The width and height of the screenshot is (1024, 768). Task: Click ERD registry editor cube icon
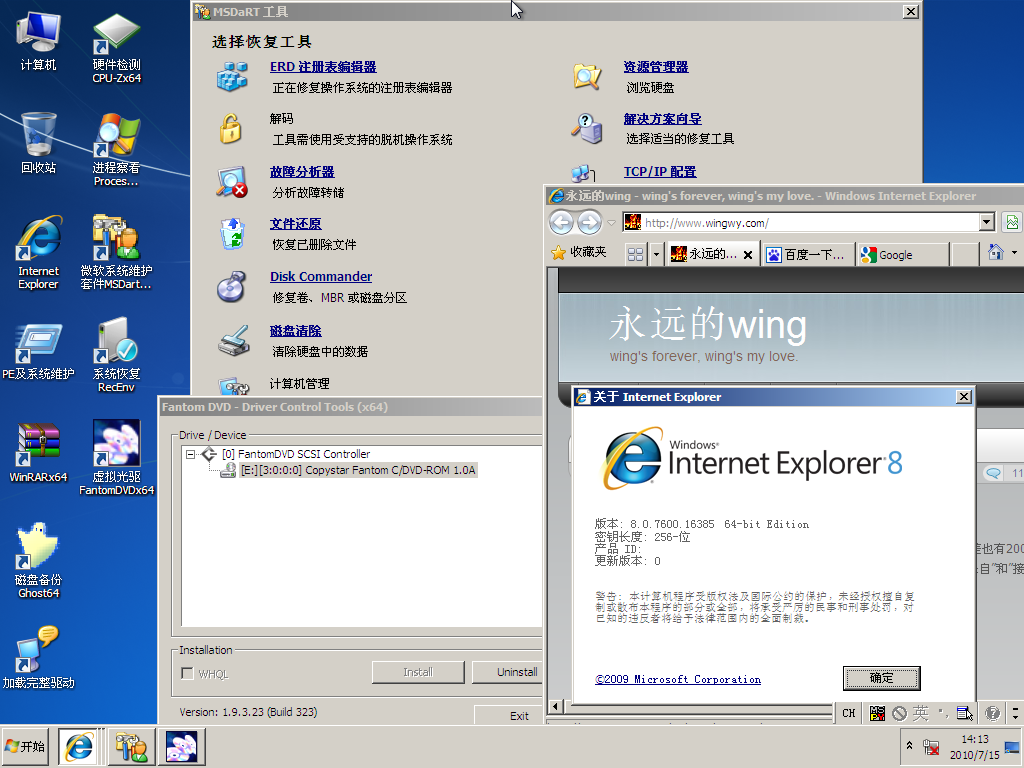pos(232,76)
